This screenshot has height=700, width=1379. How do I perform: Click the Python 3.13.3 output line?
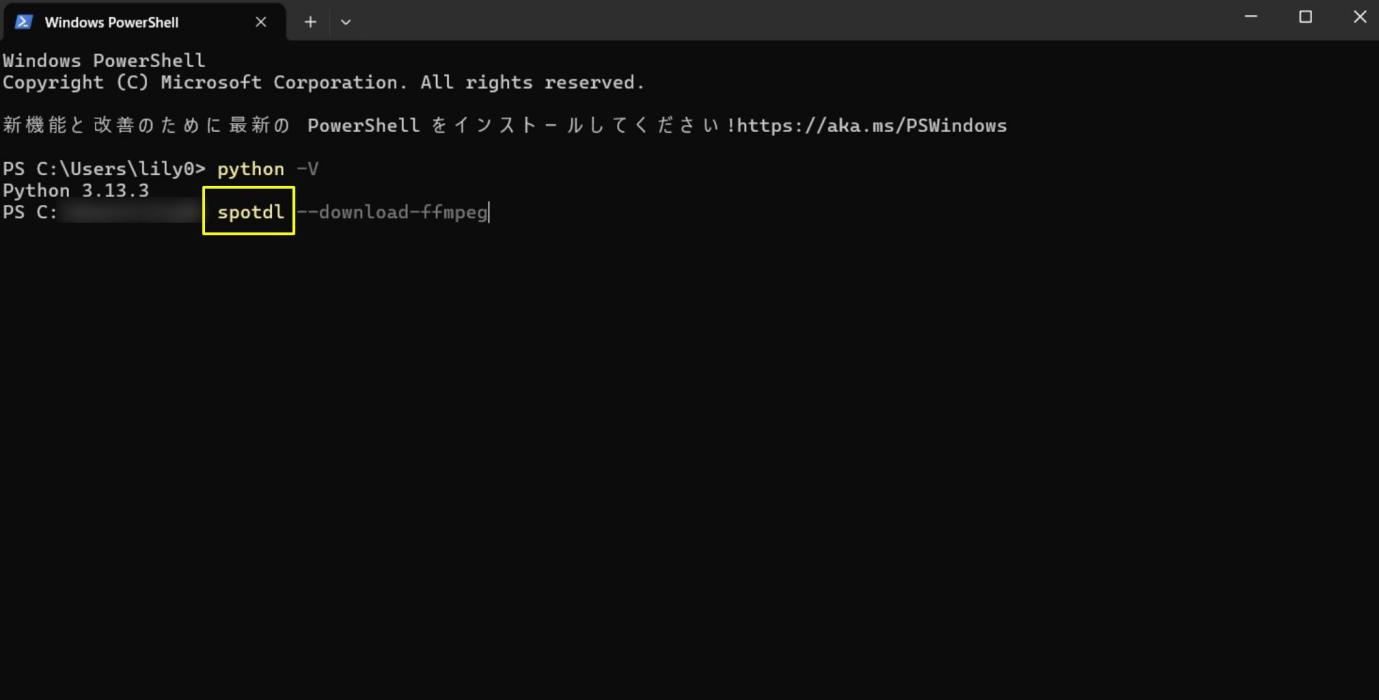pyautogui.click(x=75, y=191)
